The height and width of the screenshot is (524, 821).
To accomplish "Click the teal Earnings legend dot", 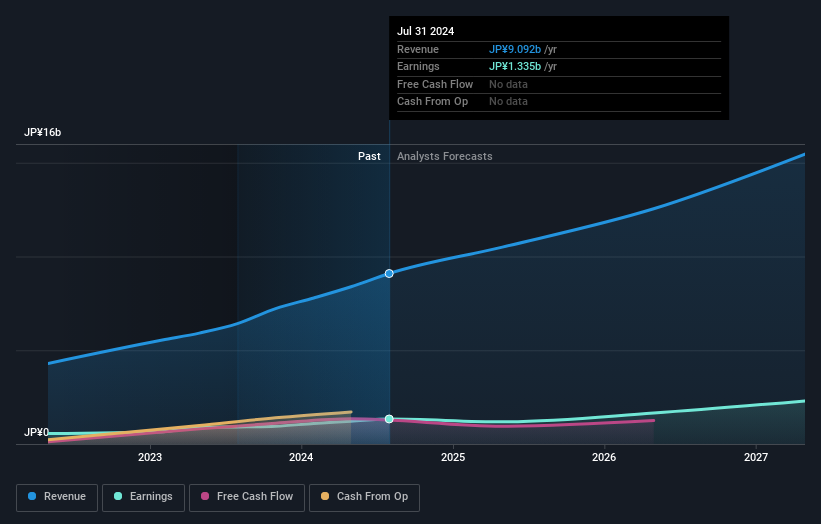I will point(118,496).
